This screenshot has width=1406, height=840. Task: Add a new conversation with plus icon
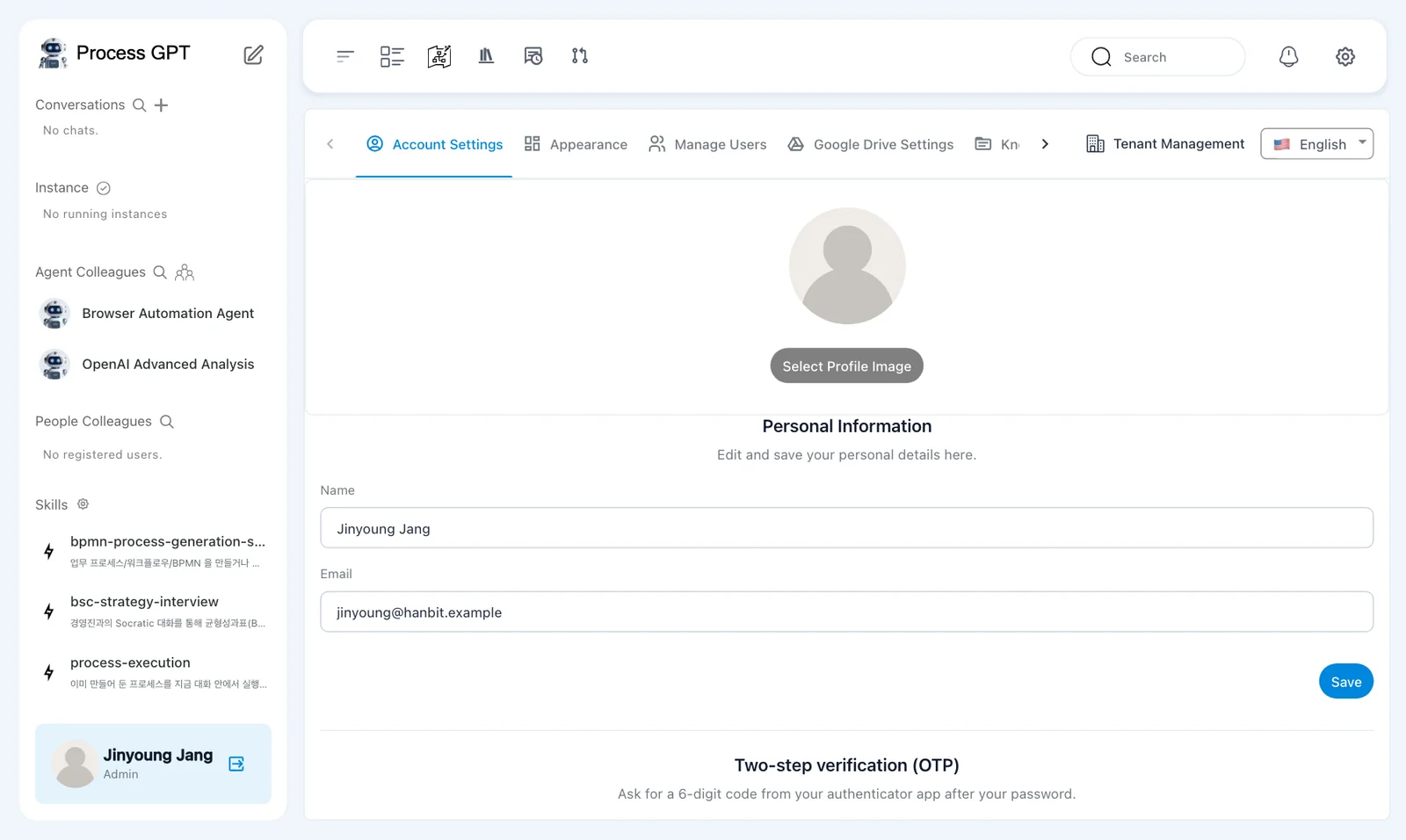161,105
